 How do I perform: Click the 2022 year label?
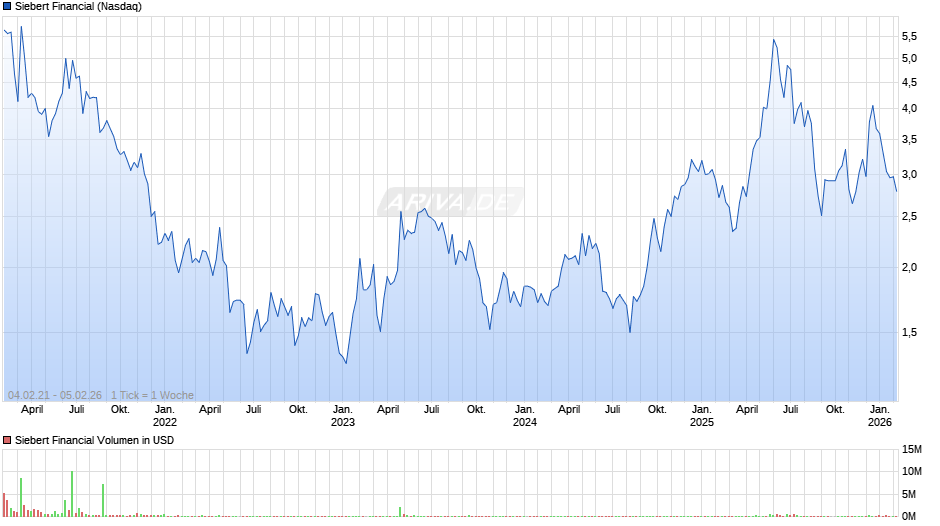[x=165, y=422]
